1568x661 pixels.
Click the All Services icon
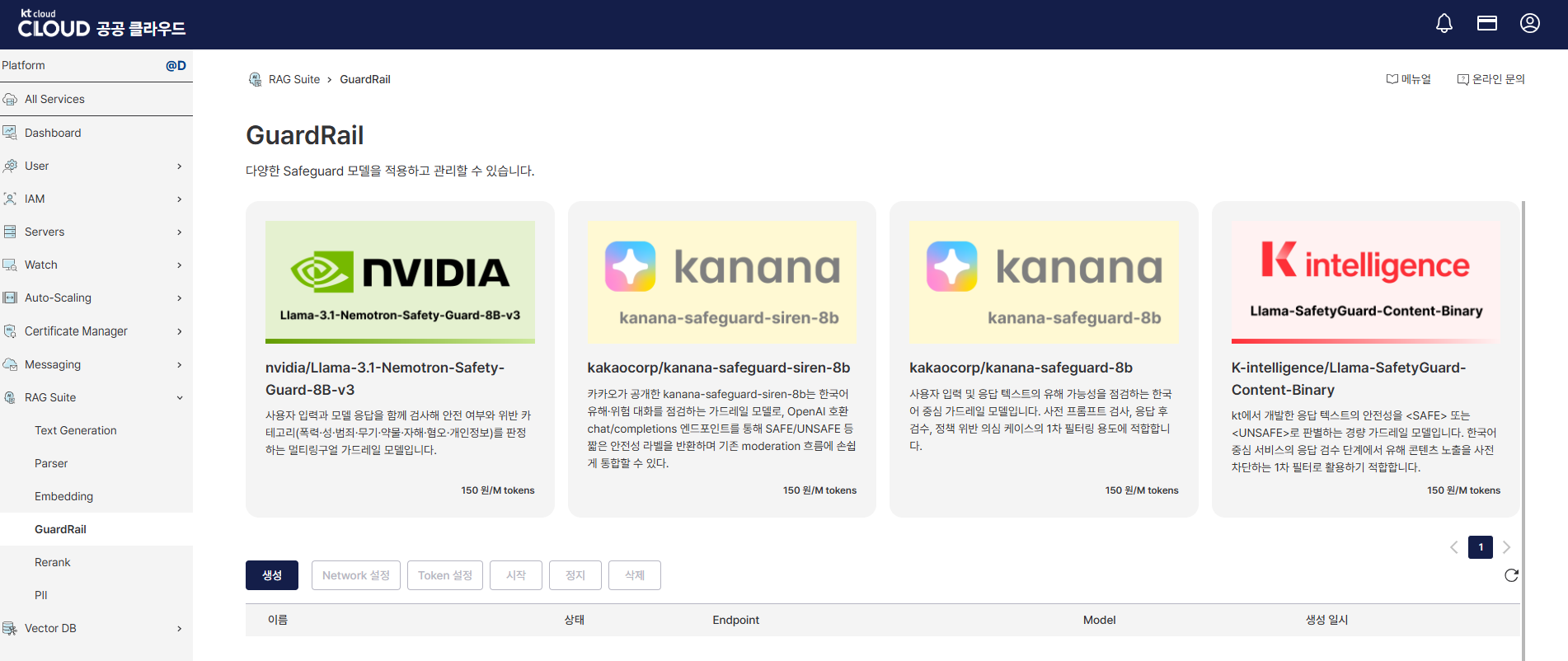point(10,99)
